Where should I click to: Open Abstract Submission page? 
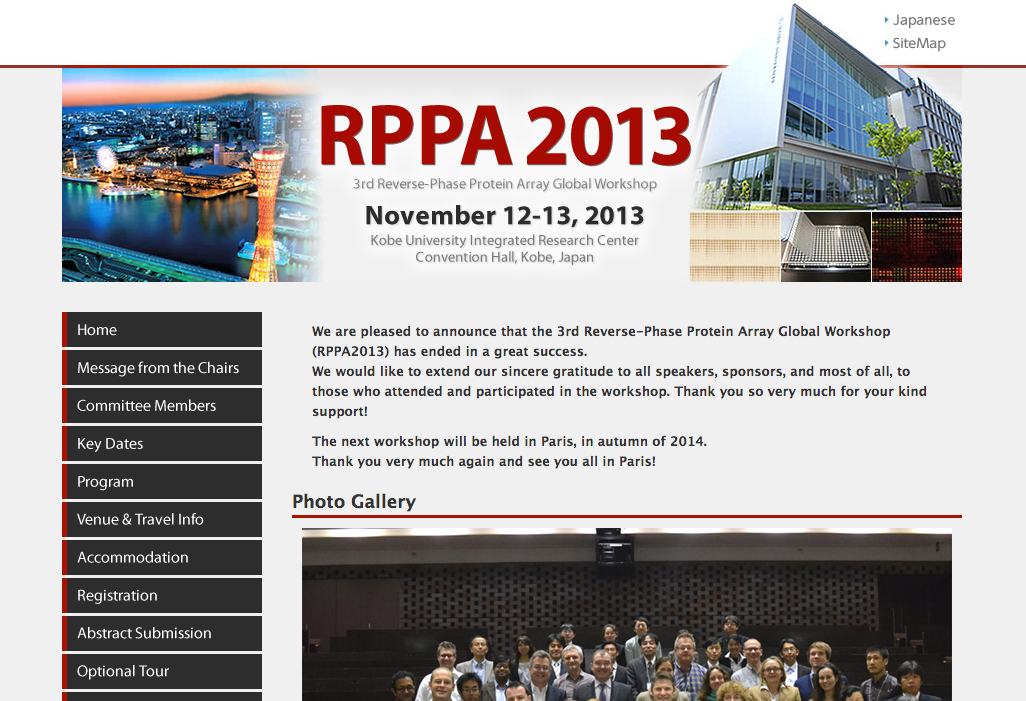162,634
